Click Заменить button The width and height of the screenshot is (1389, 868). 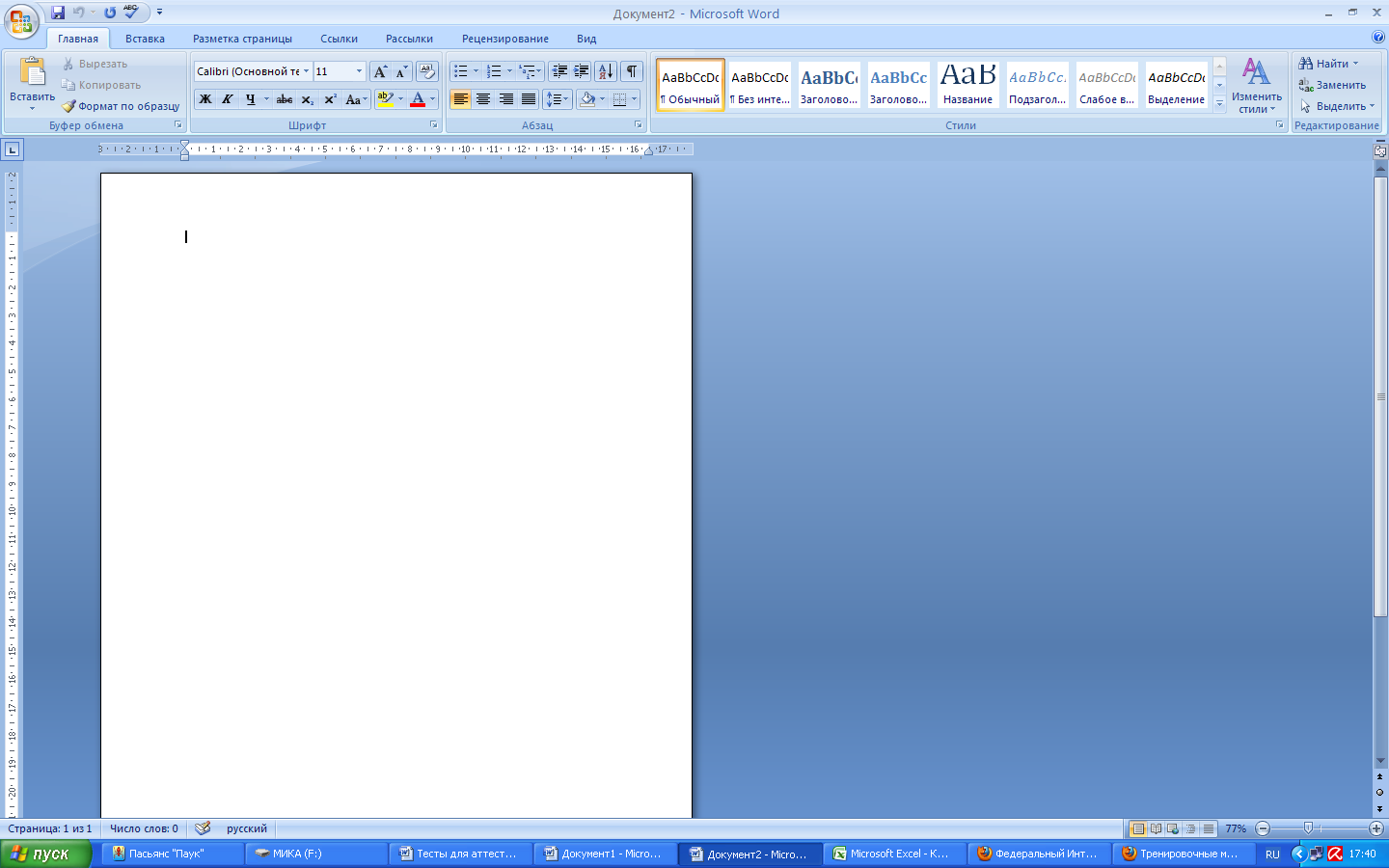coord(1332,85)
